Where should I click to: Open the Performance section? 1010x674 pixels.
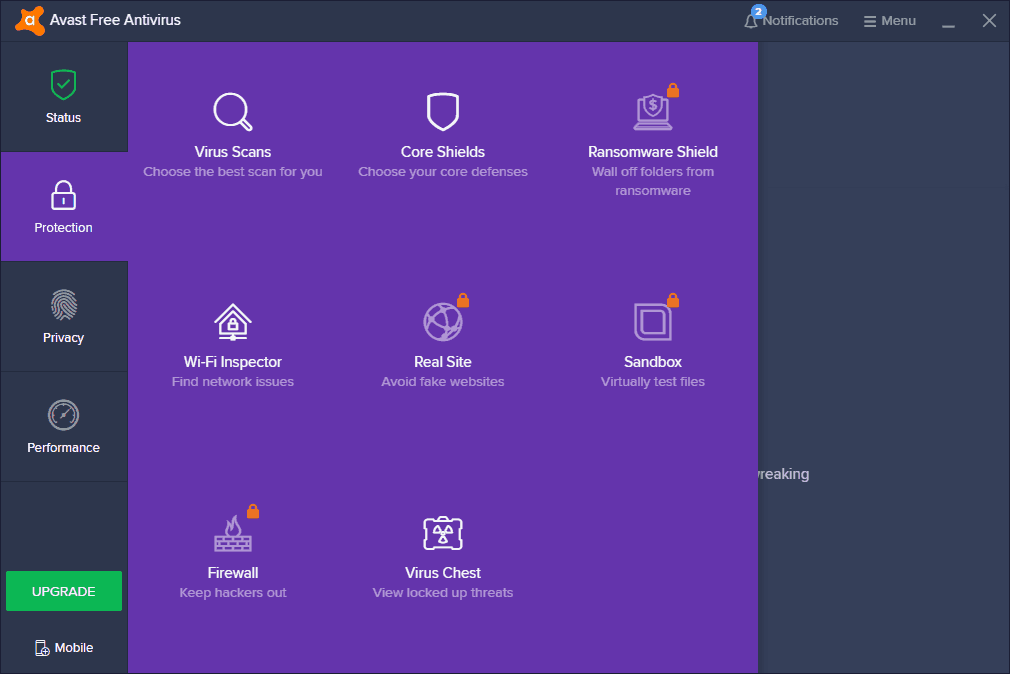(x=63, y=427)
